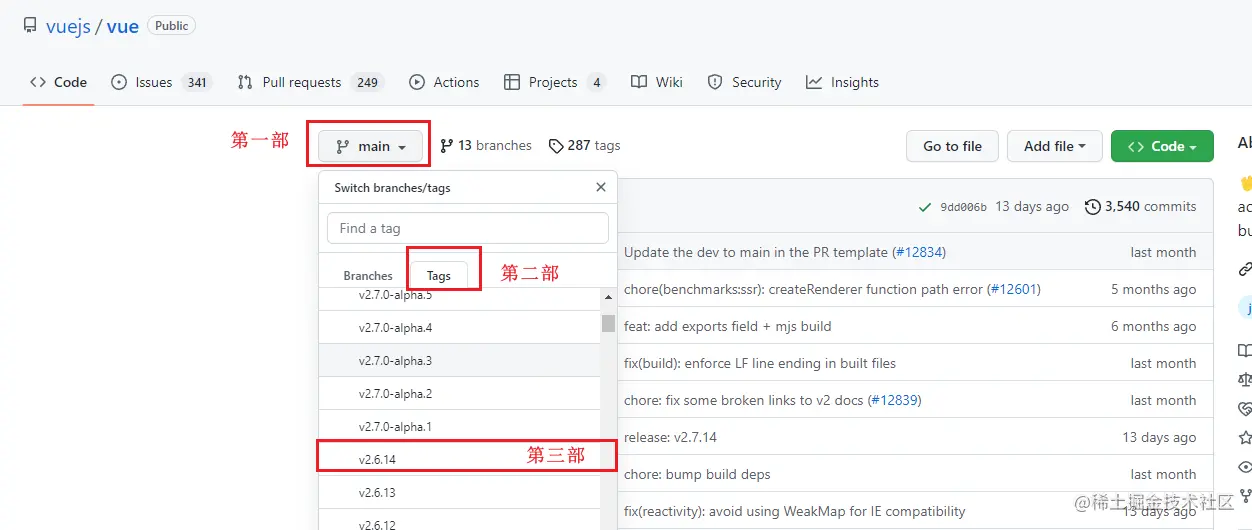
Task: Click the Projects table icon
Action: click(x=512, y=82)
